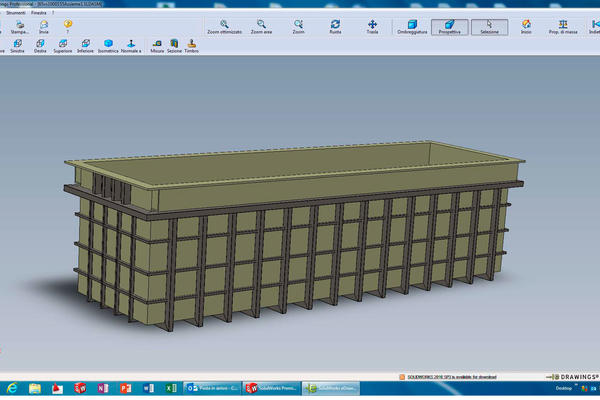
Task: Toggle the Selezione select mode
Action: [489, 26]
